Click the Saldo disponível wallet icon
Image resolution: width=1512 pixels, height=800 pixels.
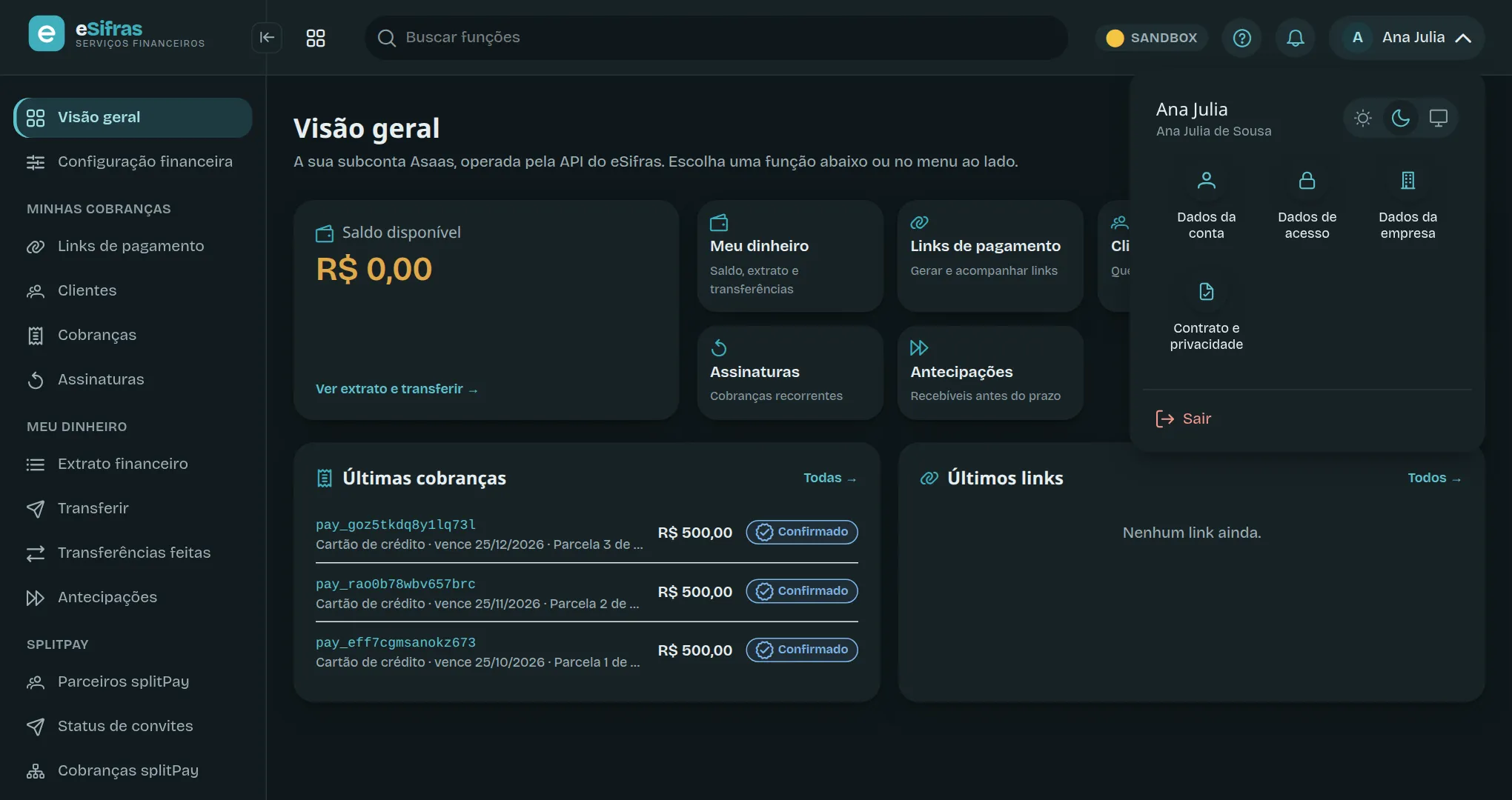point(325,233)
